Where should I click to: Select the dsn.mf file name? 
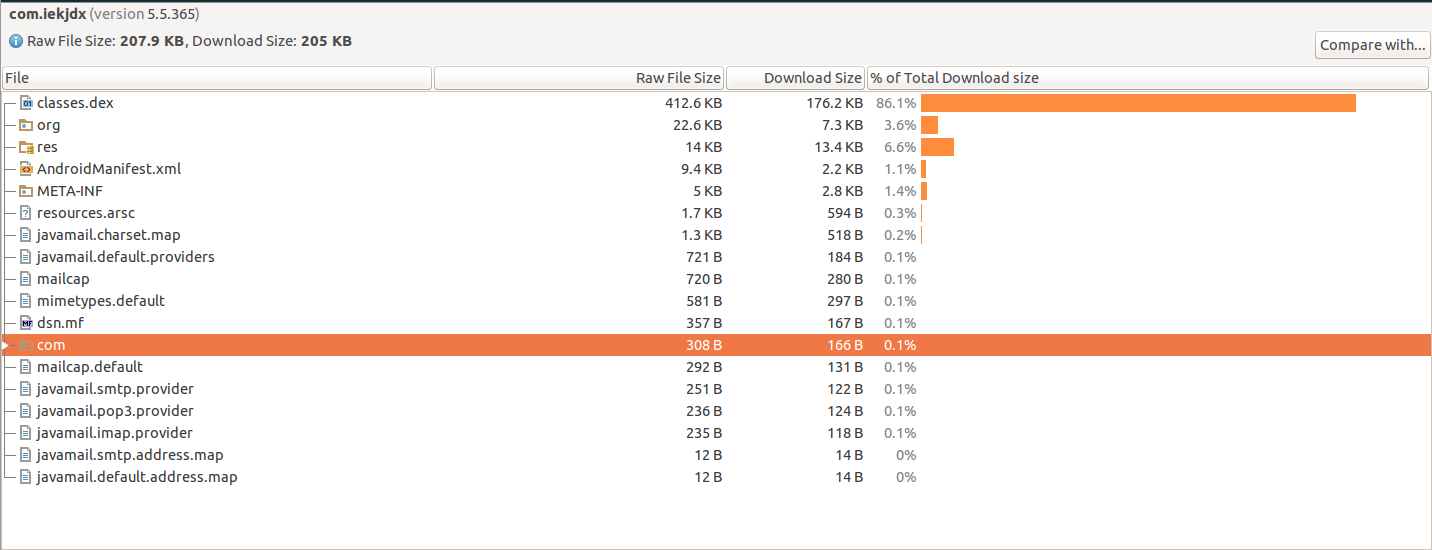point(60,323)
